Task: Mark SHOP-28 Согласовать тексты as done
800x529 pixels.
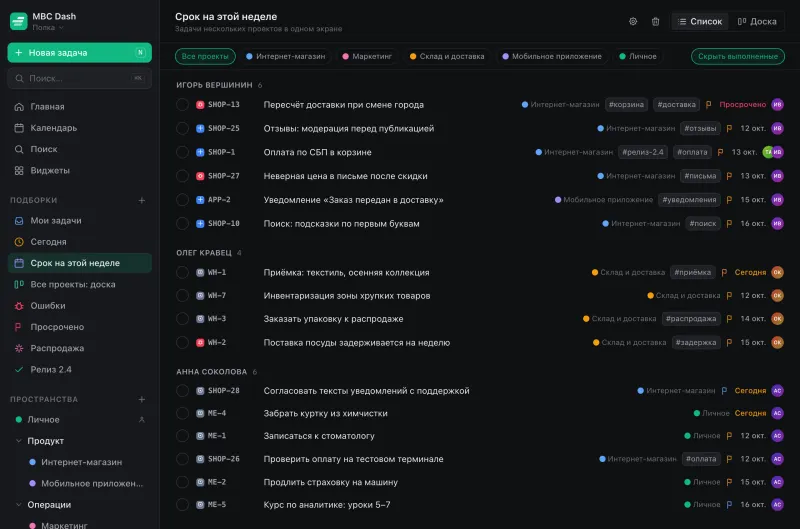Action: [x=182, y=391]
